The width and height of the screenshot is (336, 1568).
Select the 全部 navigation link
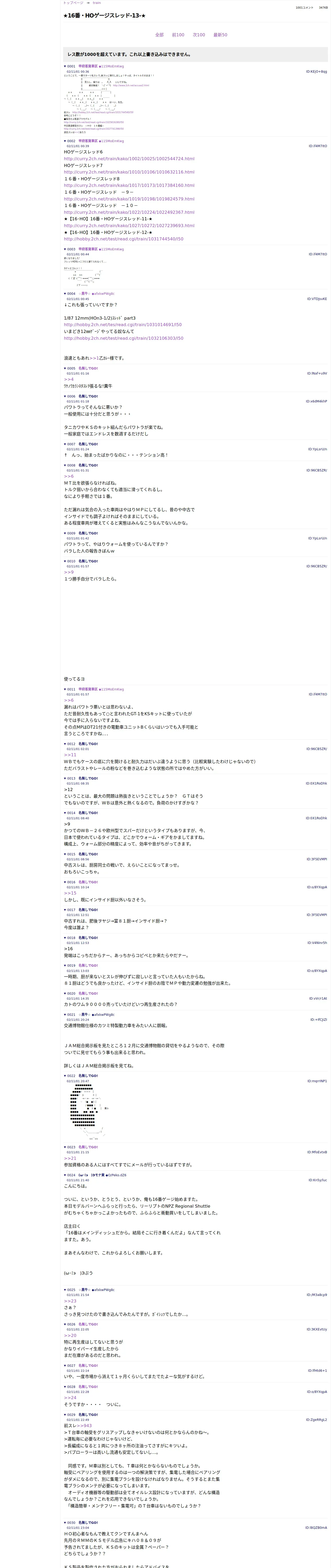click(159, 35)
